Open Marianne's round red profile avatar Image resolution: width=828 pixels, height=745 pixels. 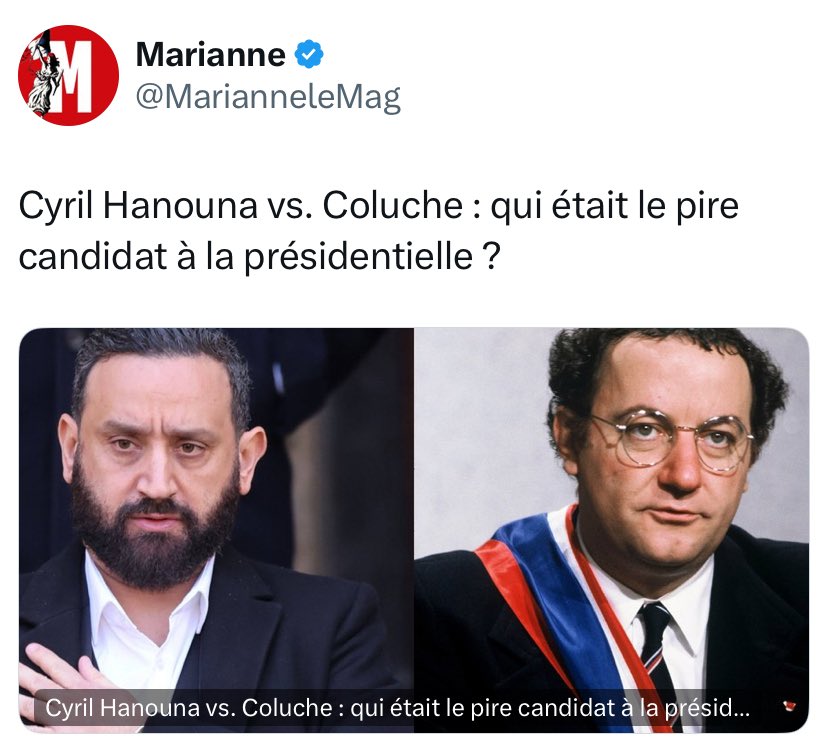pos(68,75)
